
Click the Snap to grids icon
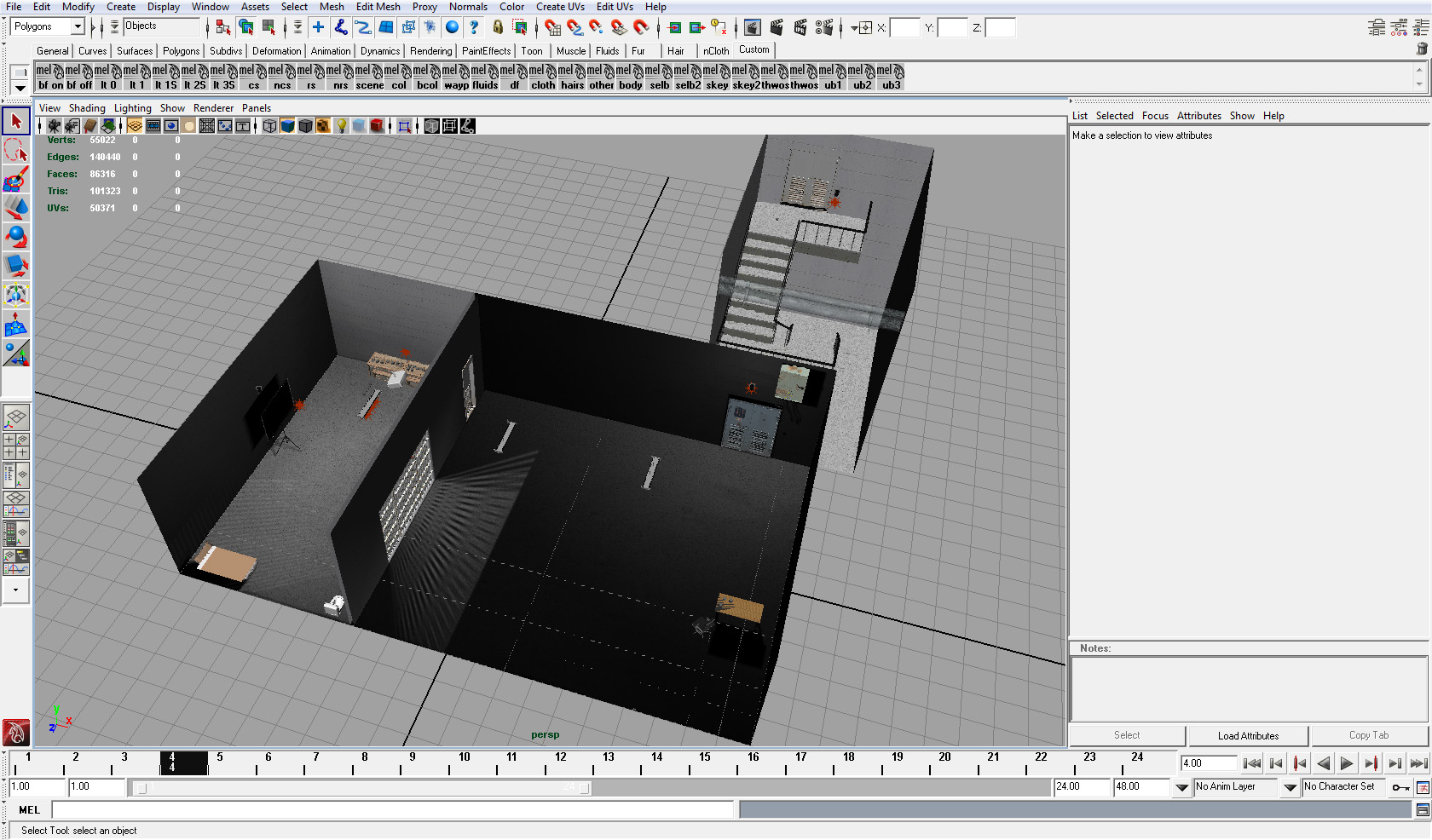(x=553, y=27)
